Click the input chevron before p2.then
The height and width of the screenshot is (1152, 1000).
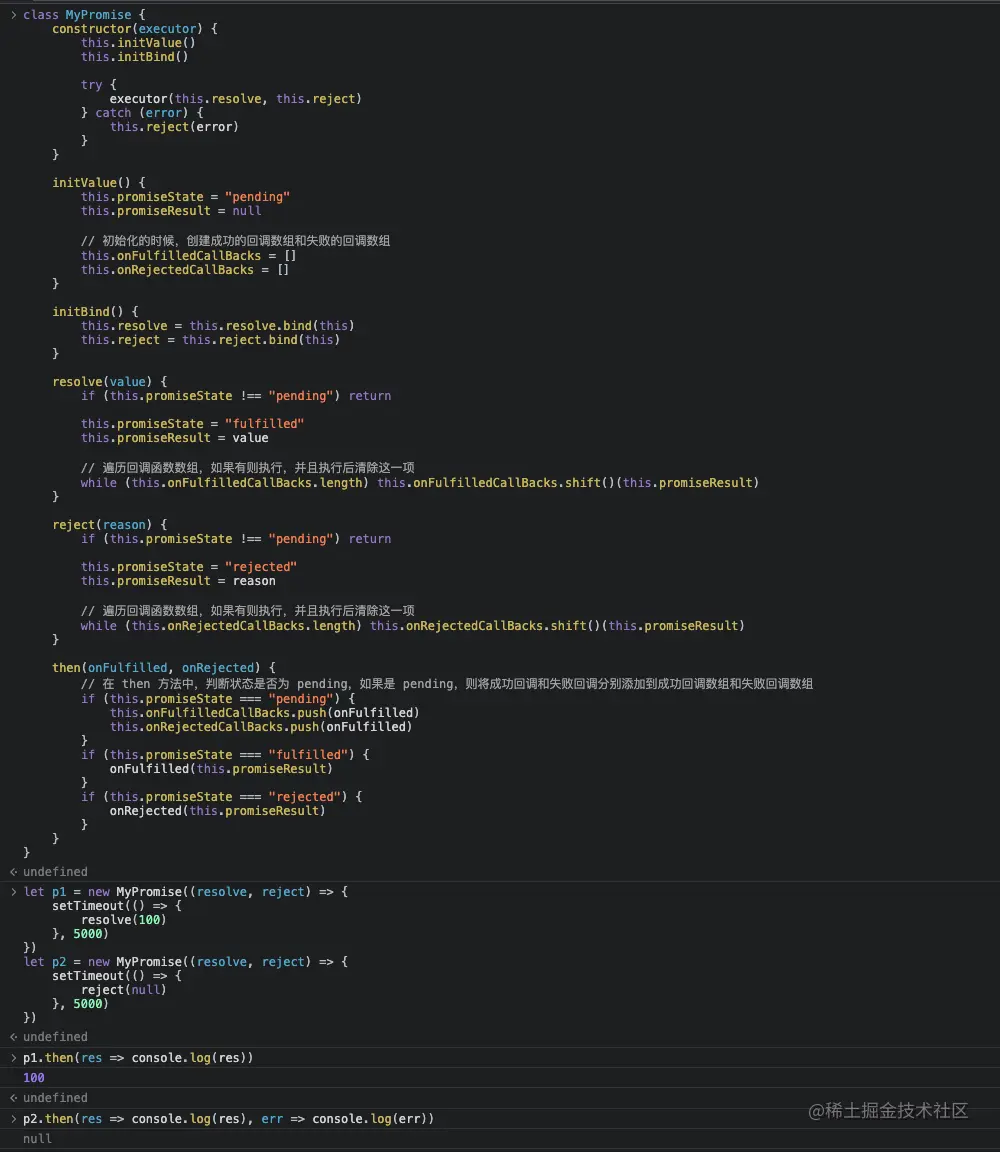[13, 1118]
